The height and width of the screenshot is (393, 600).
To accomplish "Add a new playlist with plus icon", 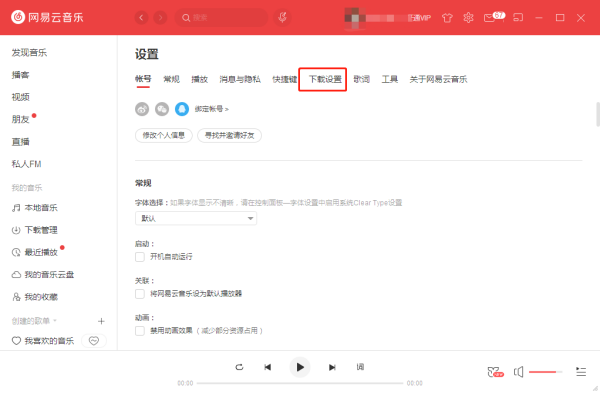I will (101, 321).
